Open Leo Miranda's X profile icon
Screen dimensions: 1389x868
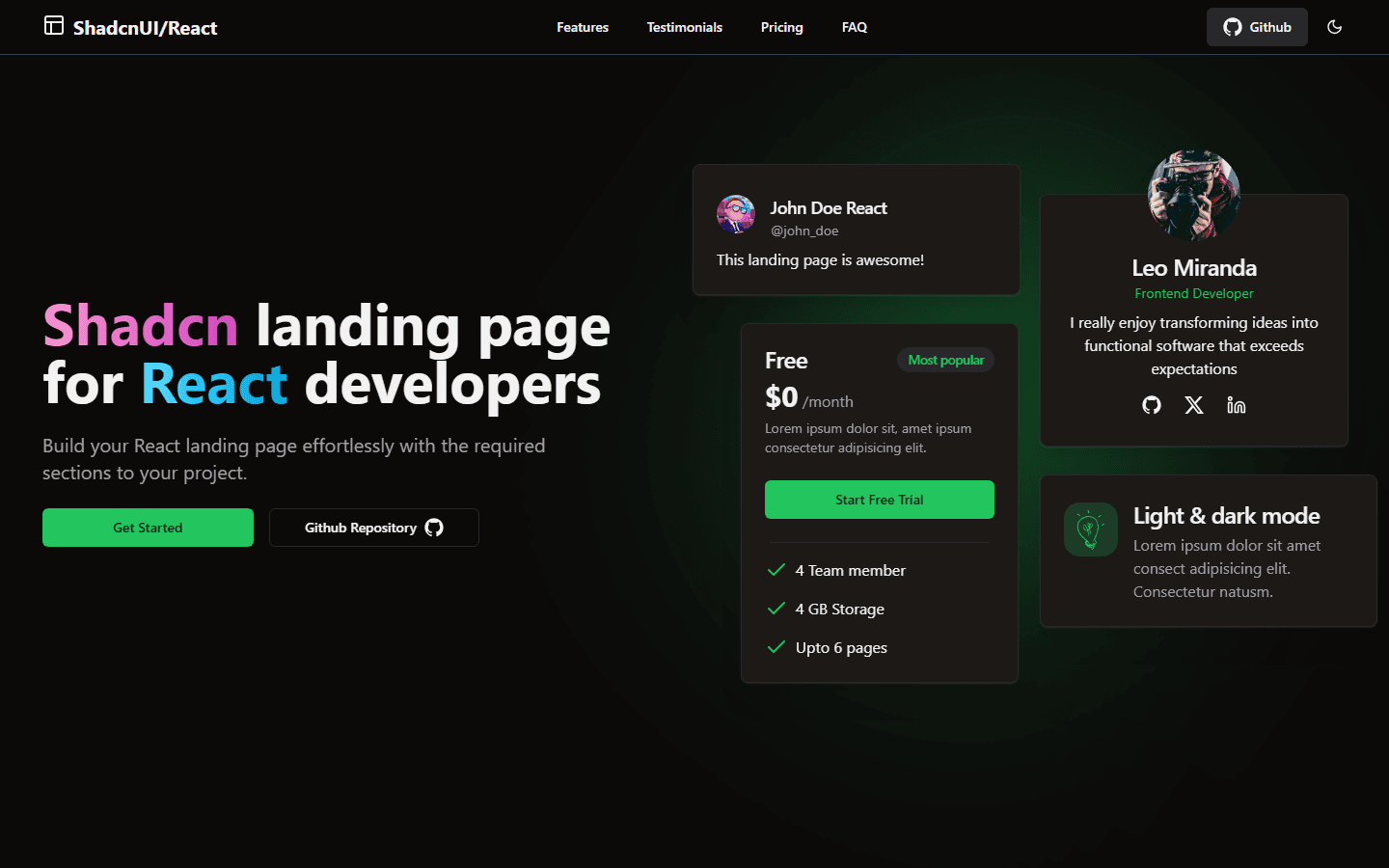[1194, 405]
